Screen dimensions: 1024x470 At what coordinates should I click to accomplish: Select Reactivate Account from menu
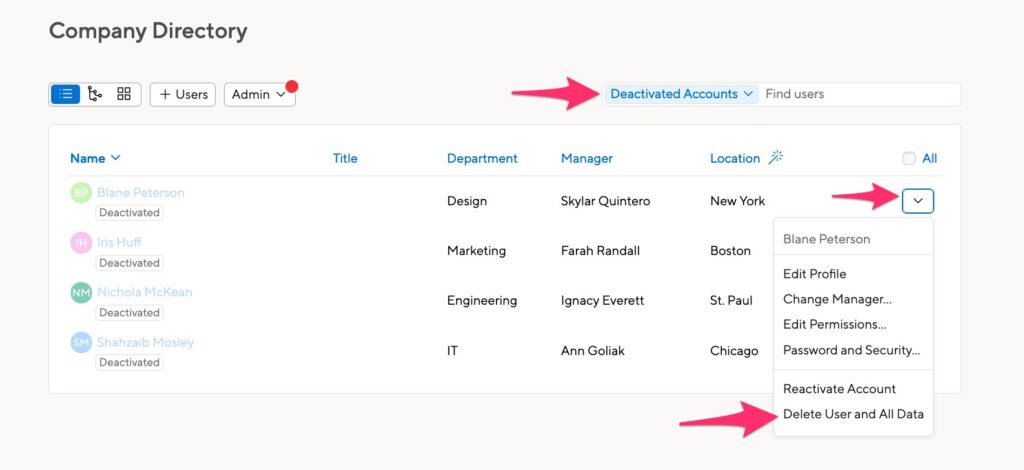839,389
